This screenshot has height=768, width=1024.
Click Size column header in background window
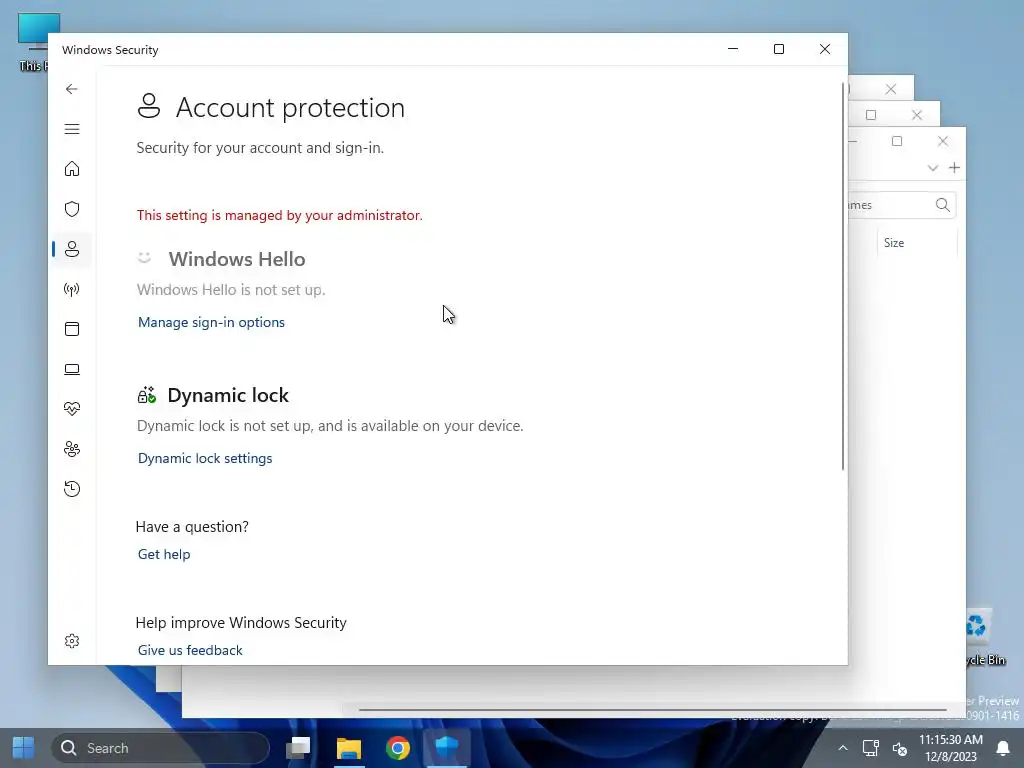point(894,243)
